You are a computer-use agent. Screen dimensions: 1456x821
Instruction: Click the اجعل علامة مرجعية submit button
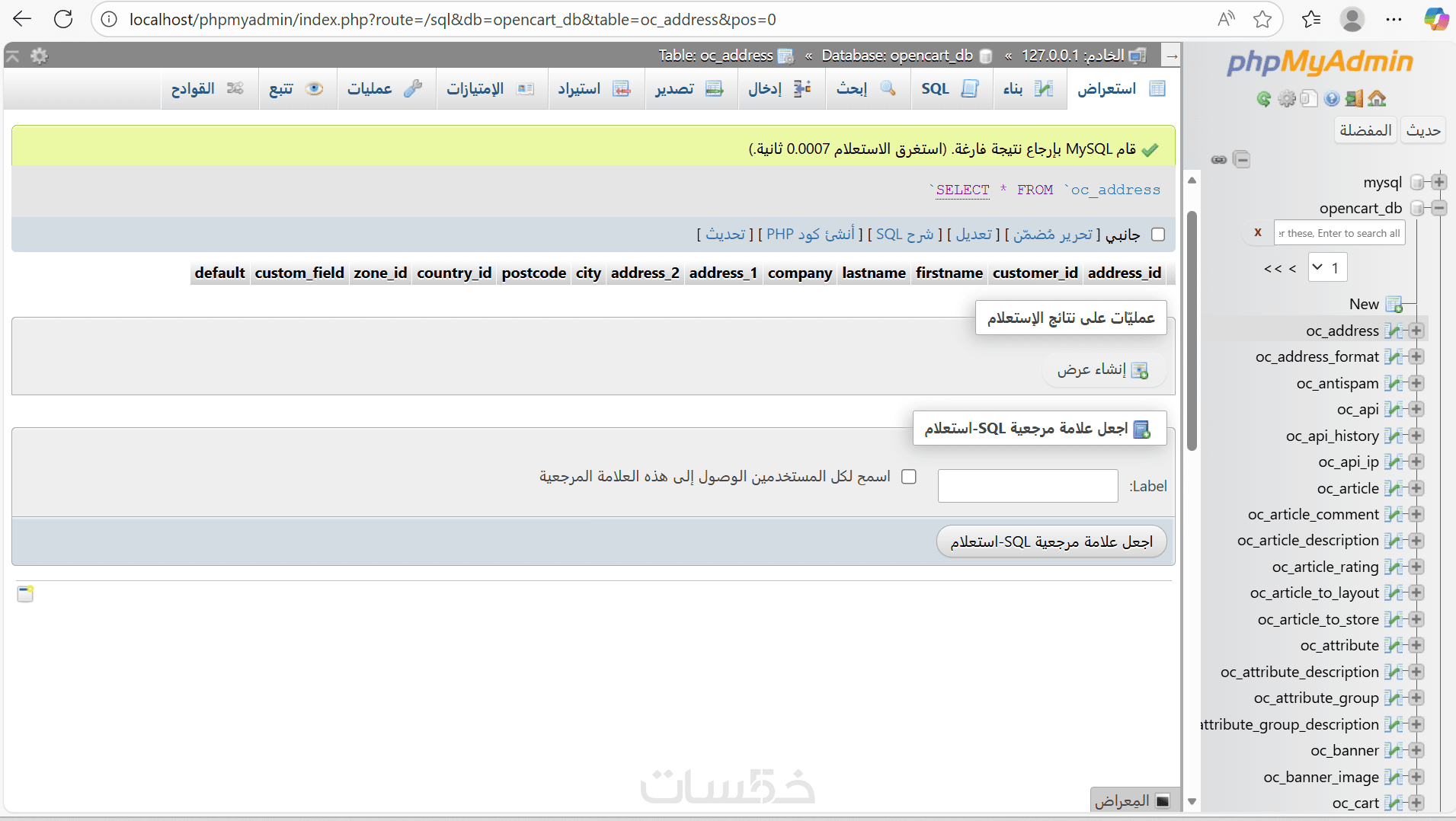pyautogui.click(x=1051, y=541)
